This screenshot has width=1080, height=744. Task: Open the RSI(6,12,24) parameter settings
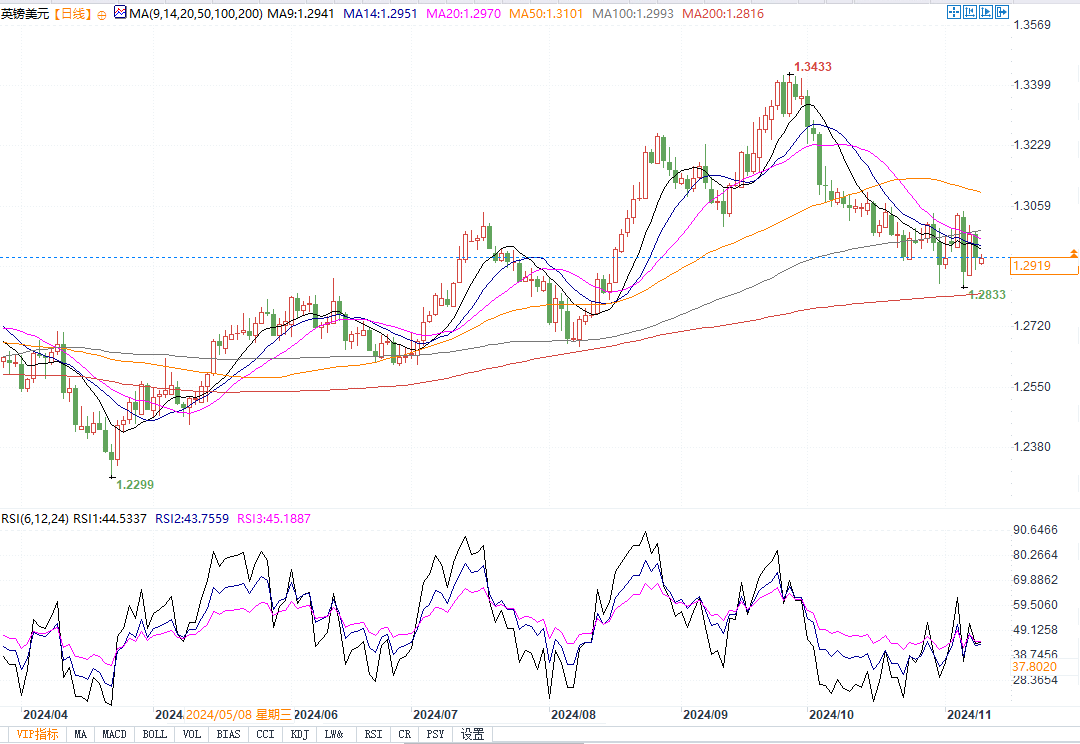(35, 519)
